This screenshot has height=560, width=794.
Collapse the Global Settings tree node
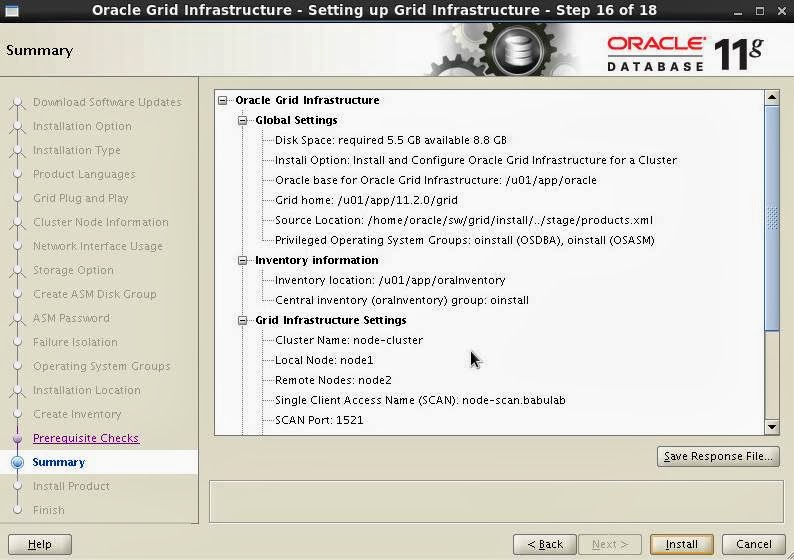(x=243, y=121)
